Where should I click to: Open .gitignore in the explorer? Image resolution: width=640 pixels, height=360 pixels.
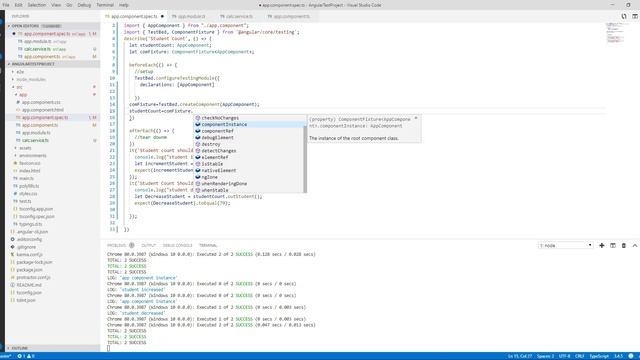tap(27, 247)
